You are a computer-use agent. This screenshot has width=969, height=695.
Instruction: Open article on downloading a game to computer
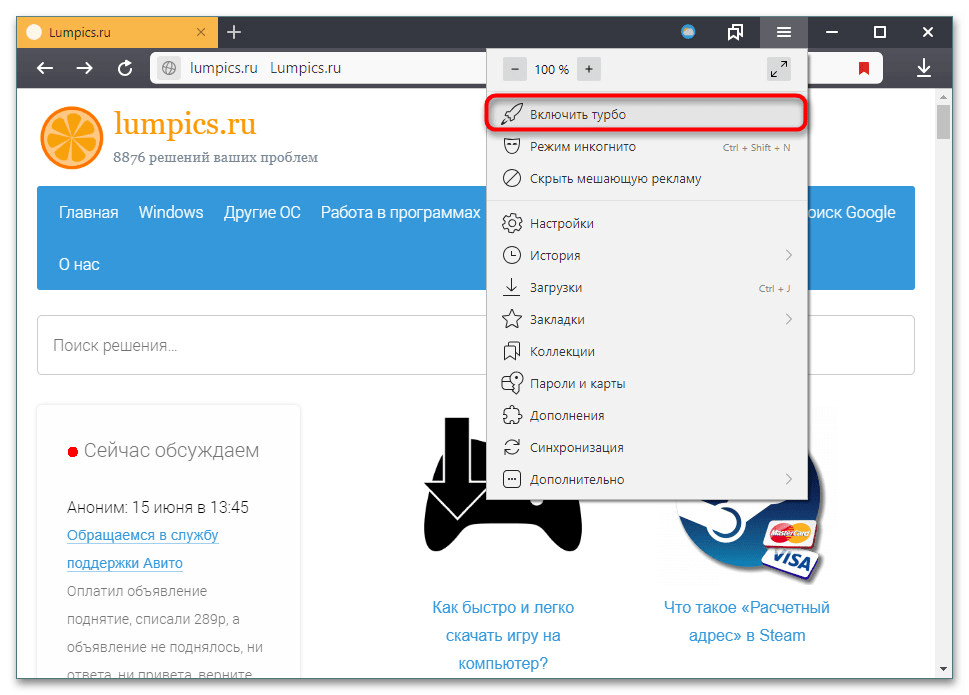[503, 636]
